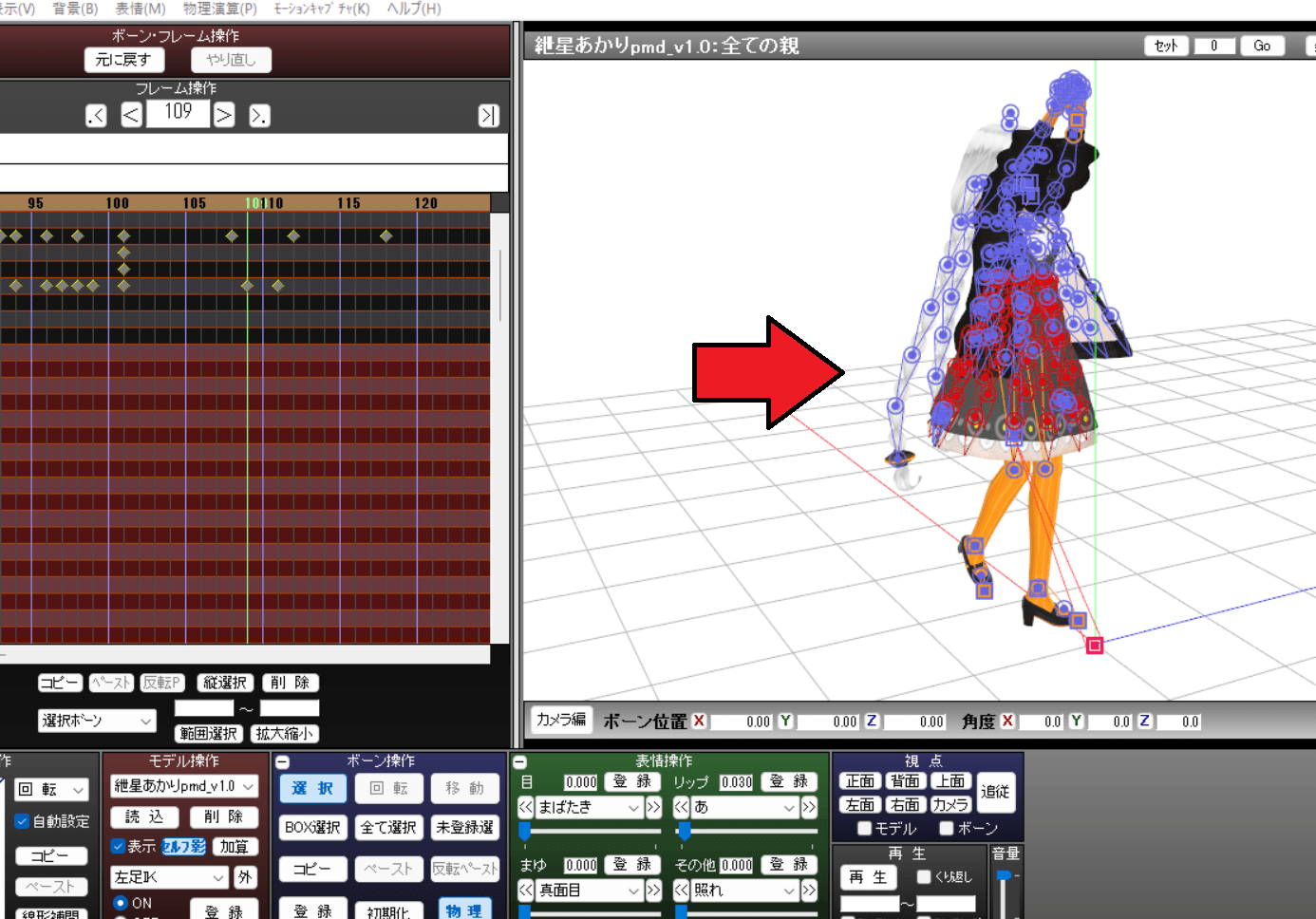The height and width of the screenshot is (919, 1316).
Task: Click the 元に戻す undo button
Action: click(x=124, y=60)
